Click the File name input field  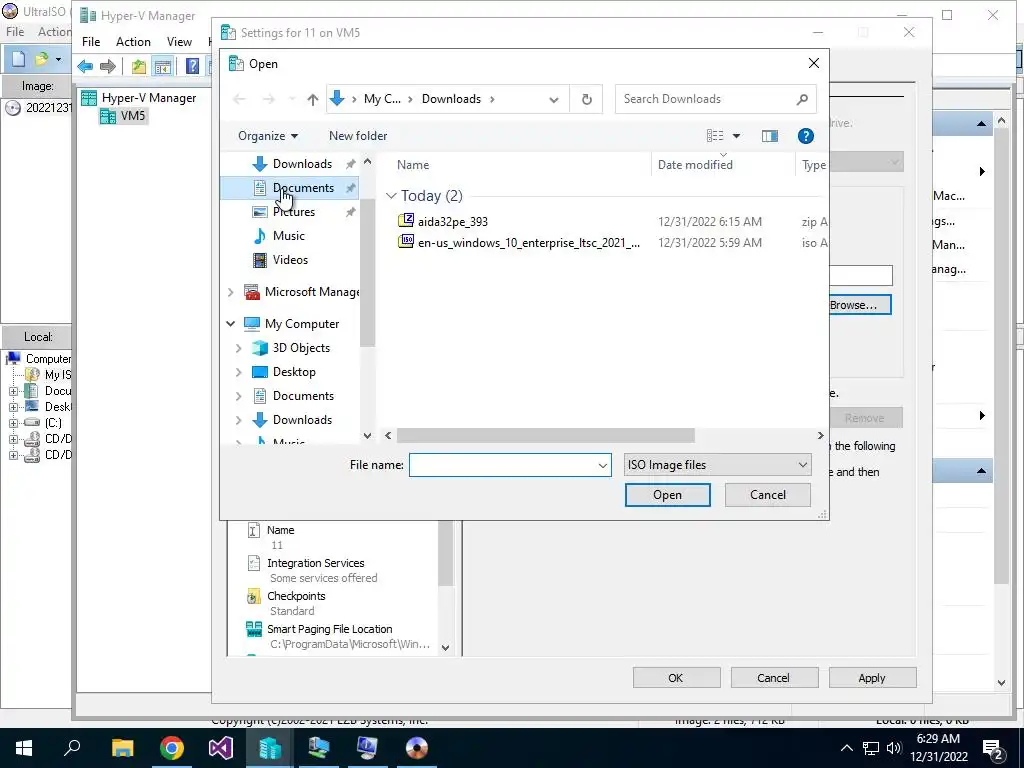pyautogui.click(x=502, y=466)
